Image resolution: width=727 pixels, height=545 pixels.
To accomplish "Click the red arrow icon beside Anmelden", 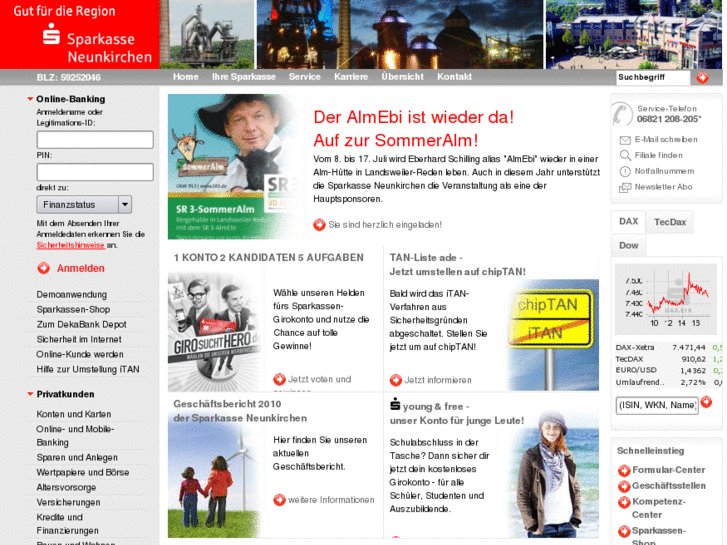I will (x=44, y=268).
